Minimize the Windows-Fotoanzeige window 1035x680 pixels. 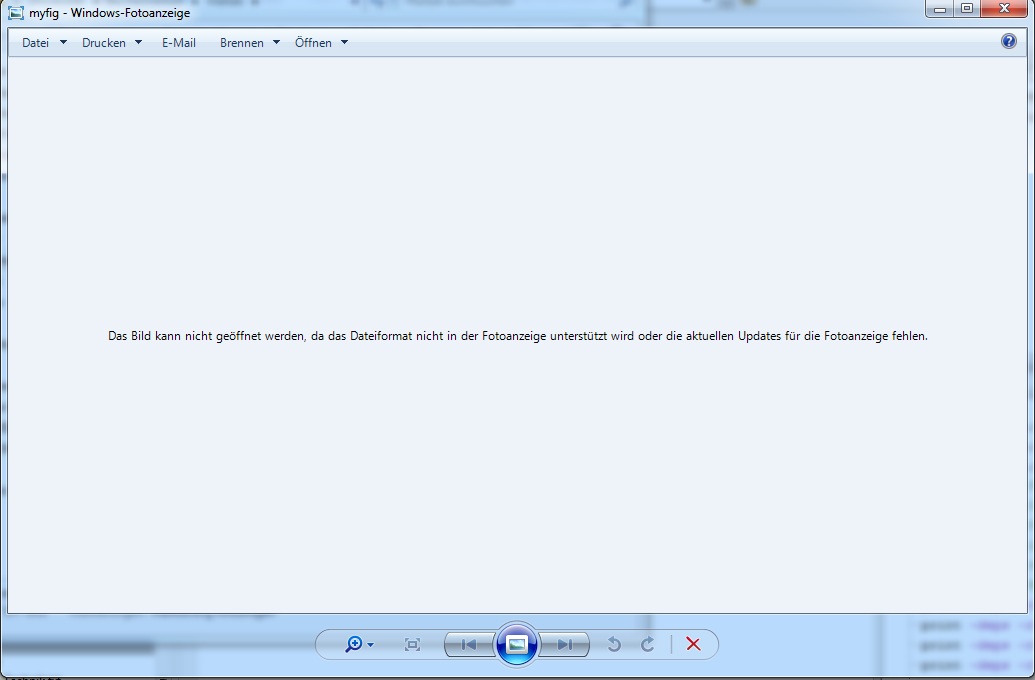(940, 9)
